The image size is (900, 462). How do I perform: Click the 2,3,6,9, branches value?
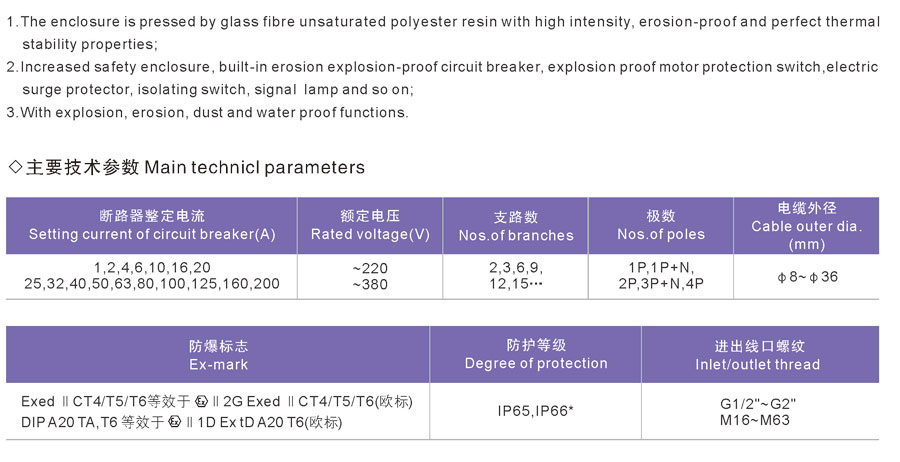[x=516, y=267]
